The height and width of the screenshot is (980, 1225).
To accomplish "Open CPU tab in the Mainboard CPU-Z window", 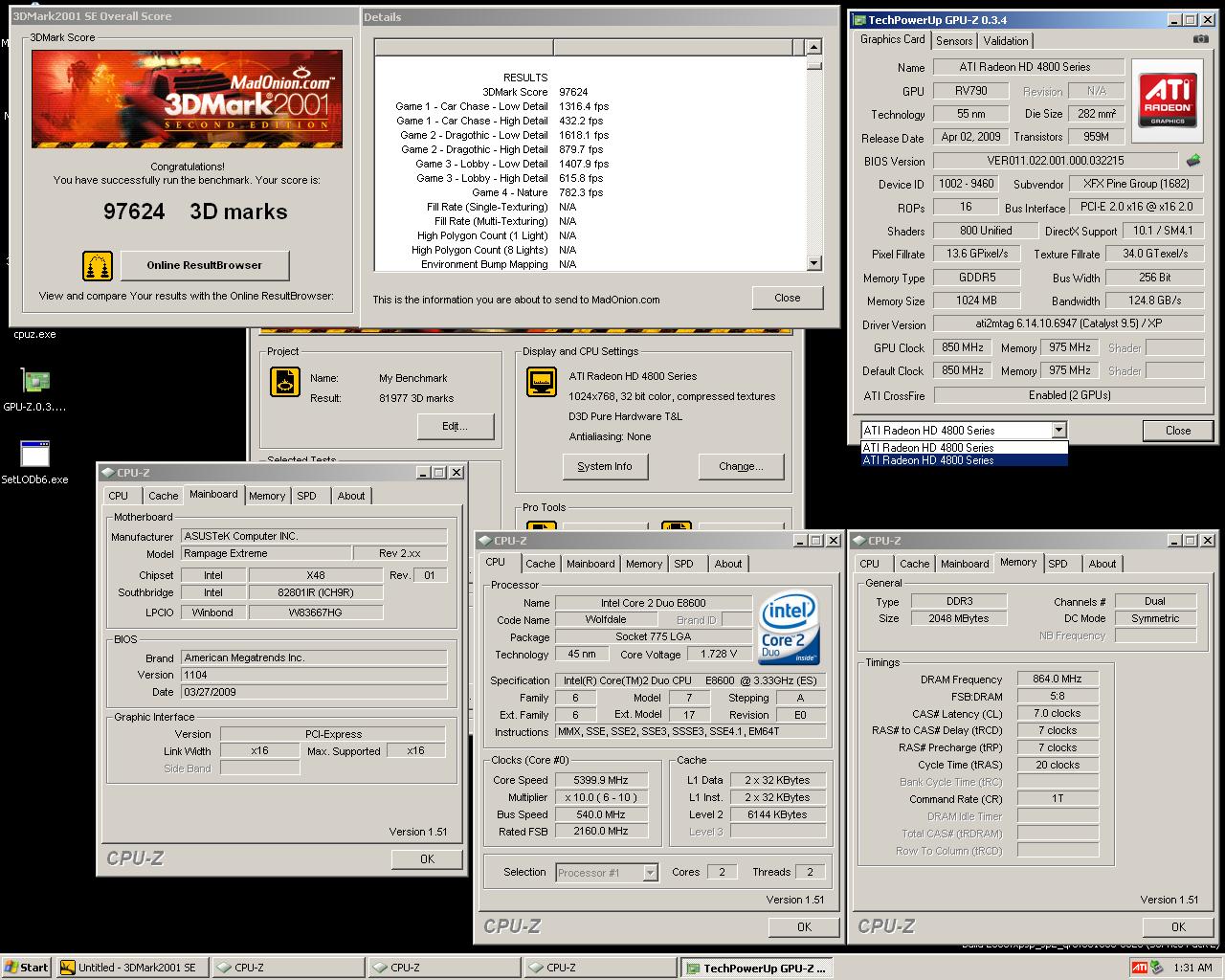I will (x=119, y=496).
